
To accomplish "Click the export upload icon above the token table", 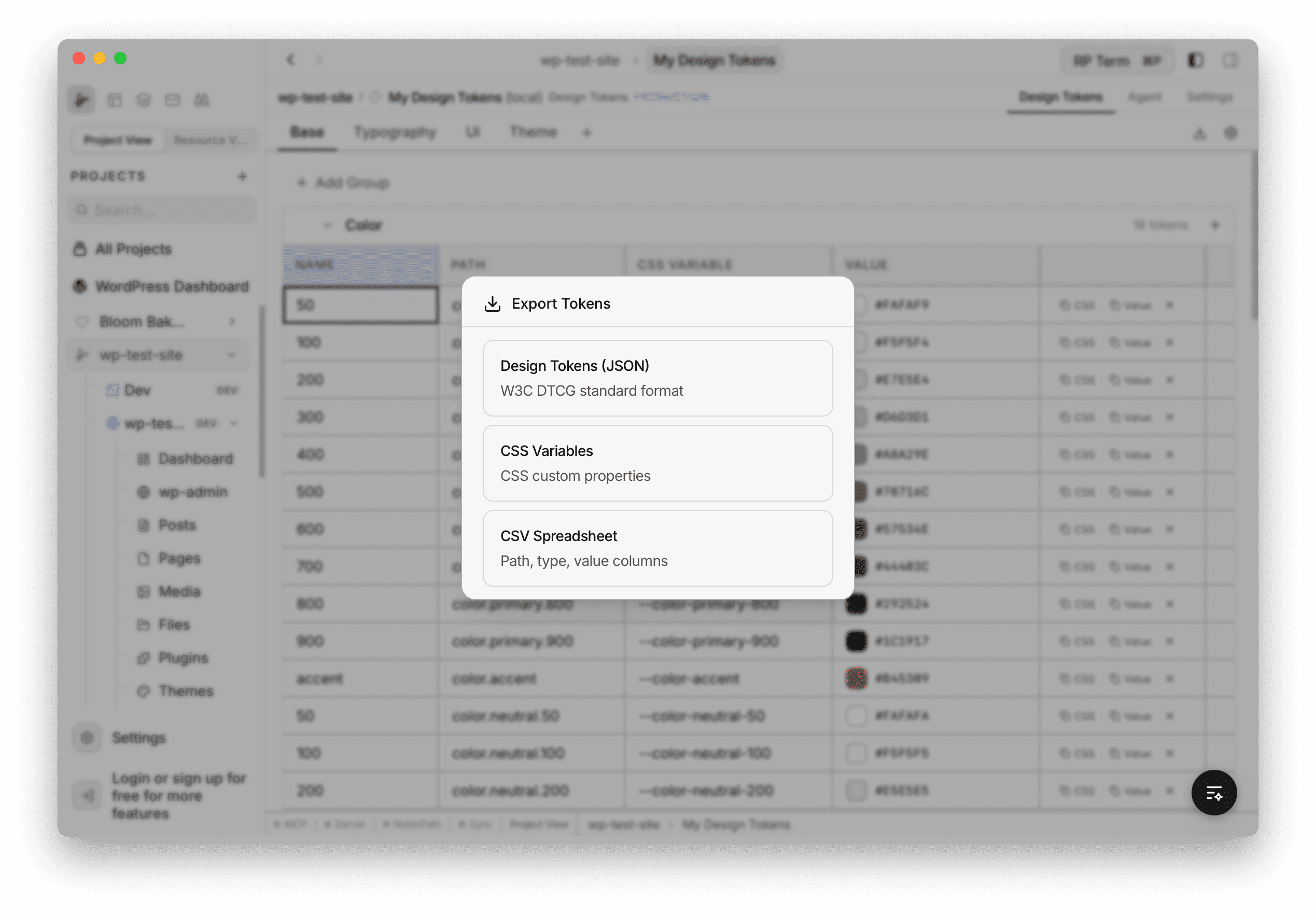I will (1199, 133).
